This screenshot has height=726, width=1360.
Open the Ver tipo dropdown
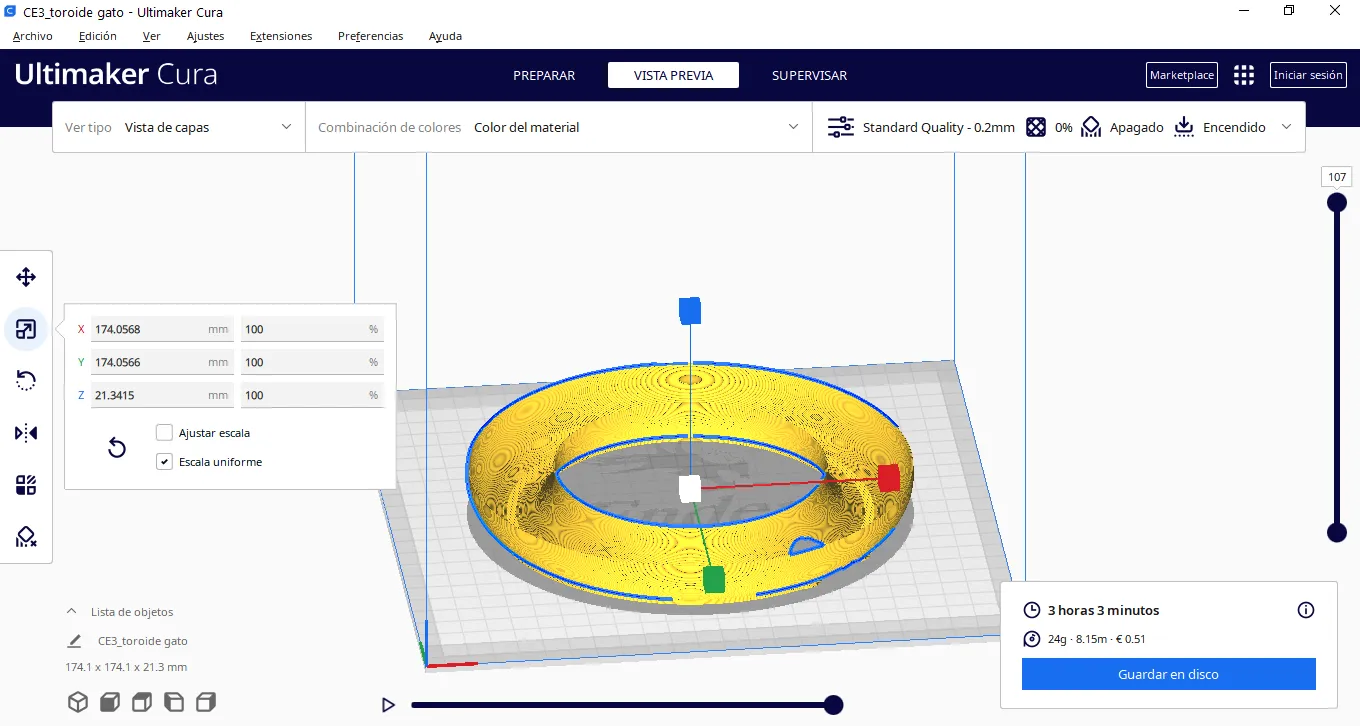pos(179,127)
